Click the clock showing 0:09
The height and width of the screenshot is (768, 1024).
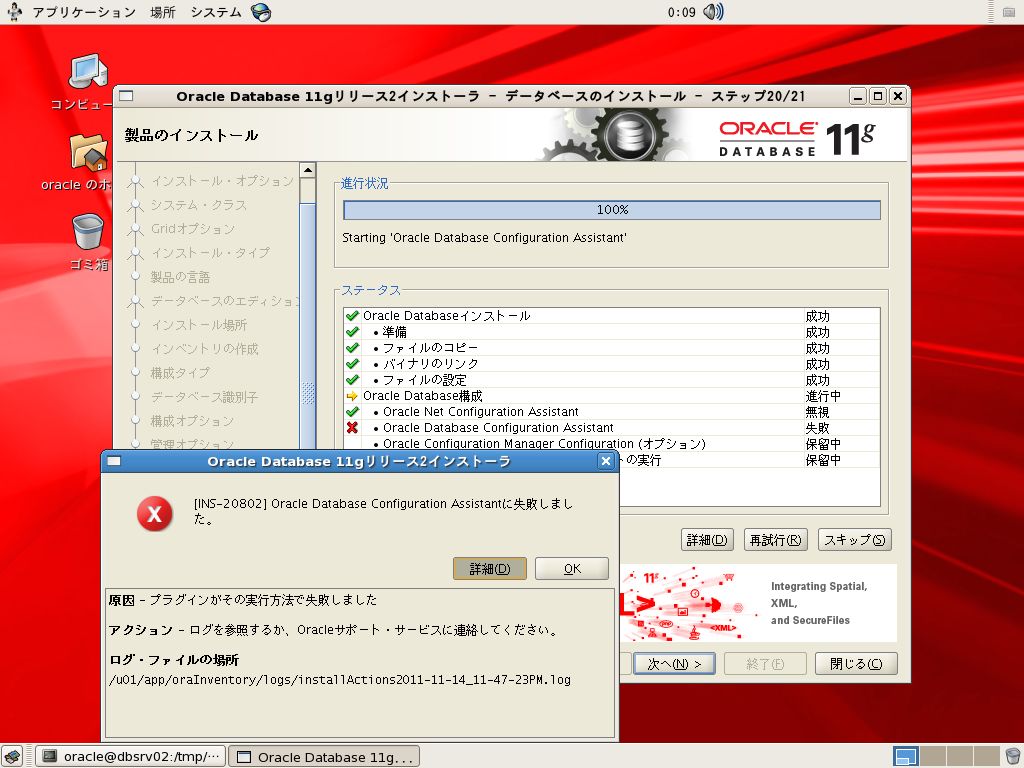tap(681, 12)
